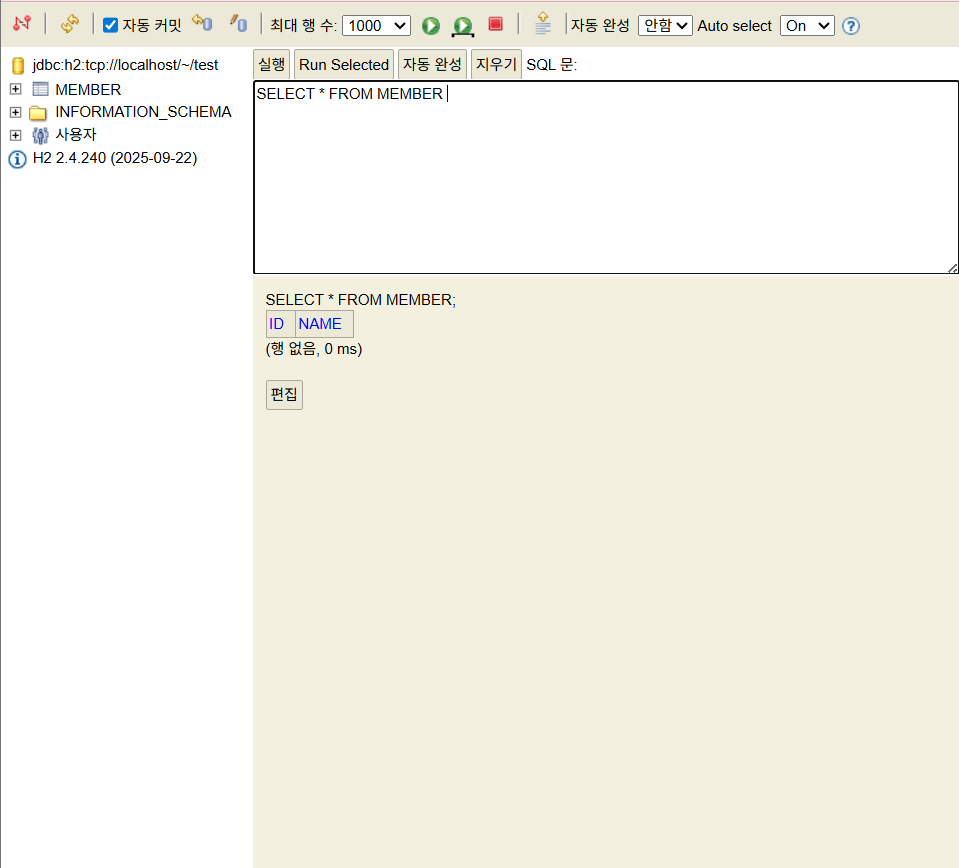Expand the INFORMATION_SCHEMA node

[16, 113]
